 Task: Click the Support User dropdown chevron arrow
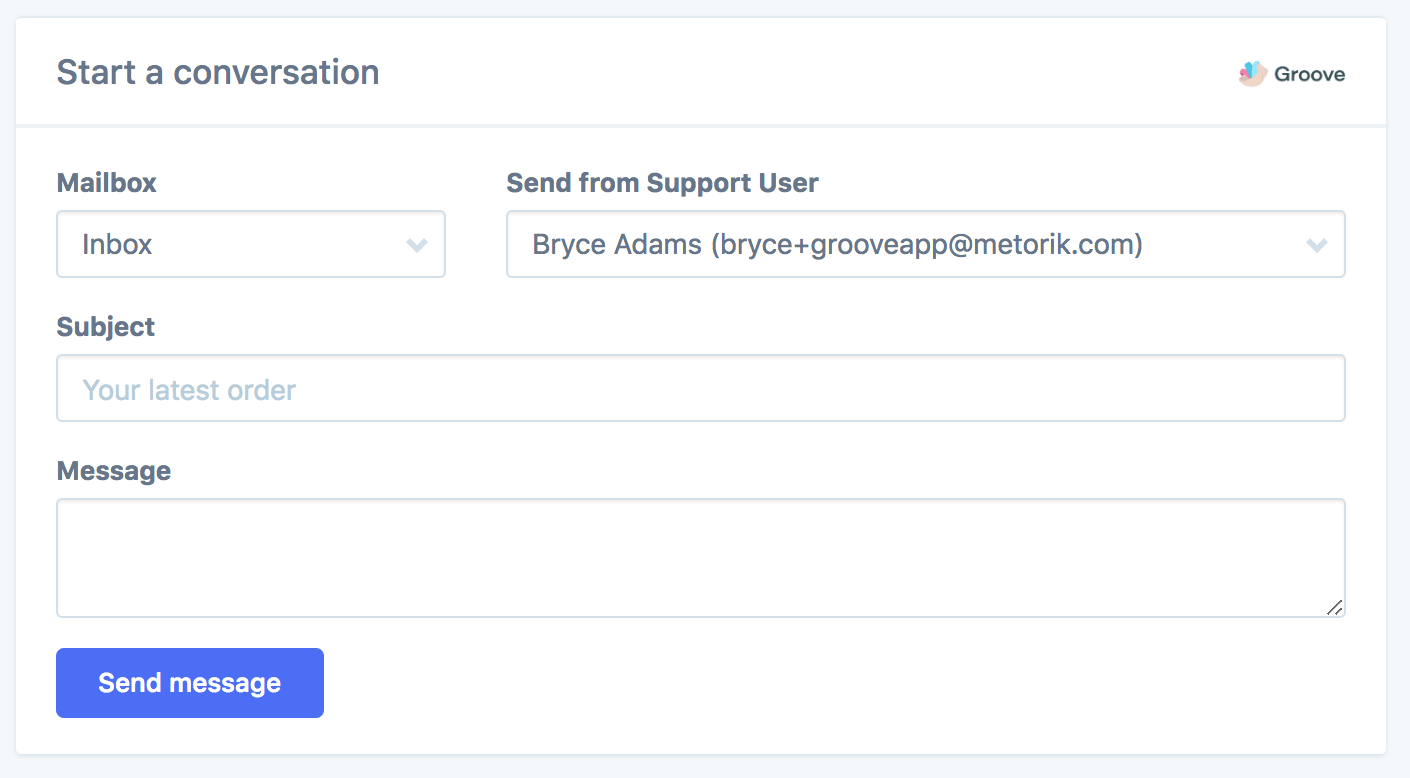(1317, 245)
